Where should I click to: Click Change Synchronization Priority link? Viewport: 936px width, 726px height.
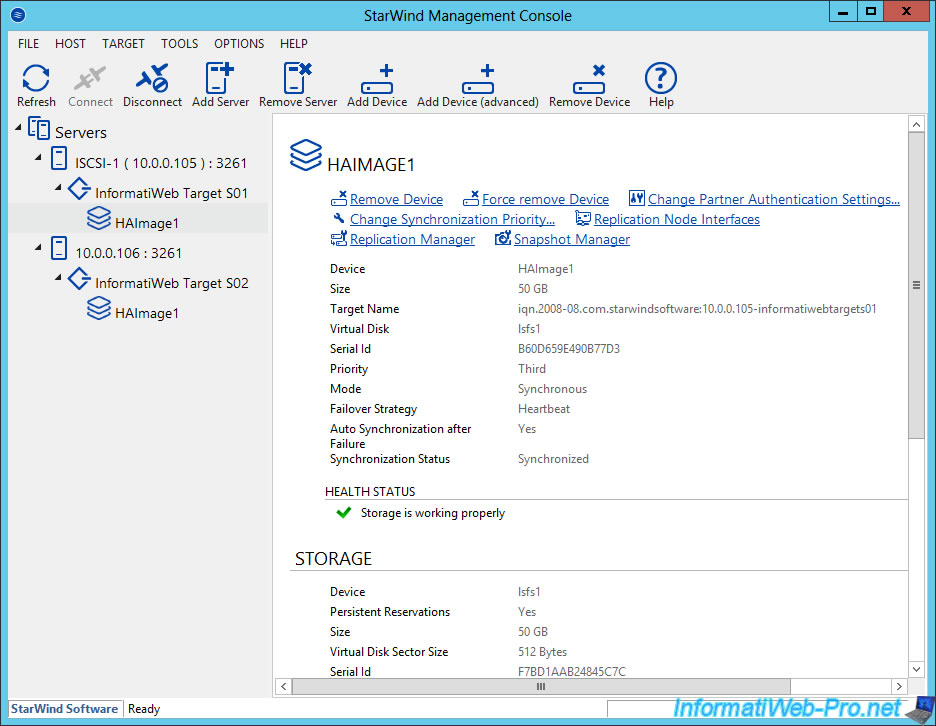coord(452,220)
